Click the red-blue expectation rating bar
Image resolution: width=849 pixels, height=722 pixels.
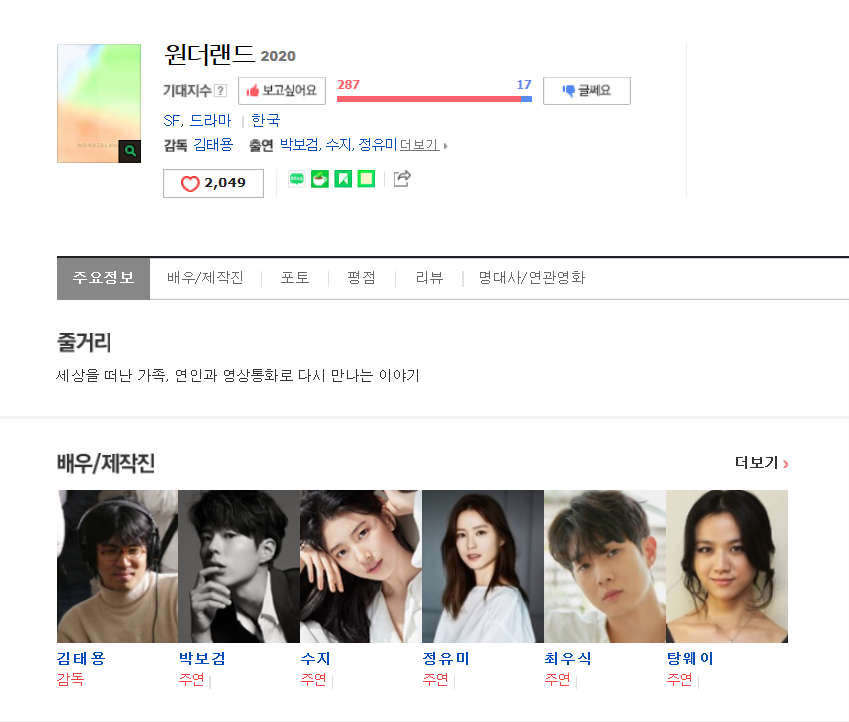[x=434, y=99]
